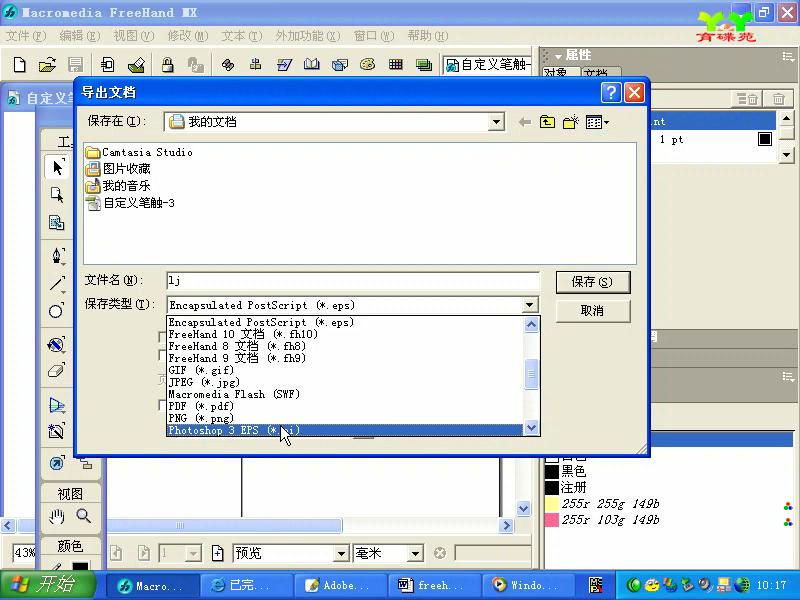Click the file type list scroll down arrow
This screenshot has width=800, height=600.
point(531,428)
